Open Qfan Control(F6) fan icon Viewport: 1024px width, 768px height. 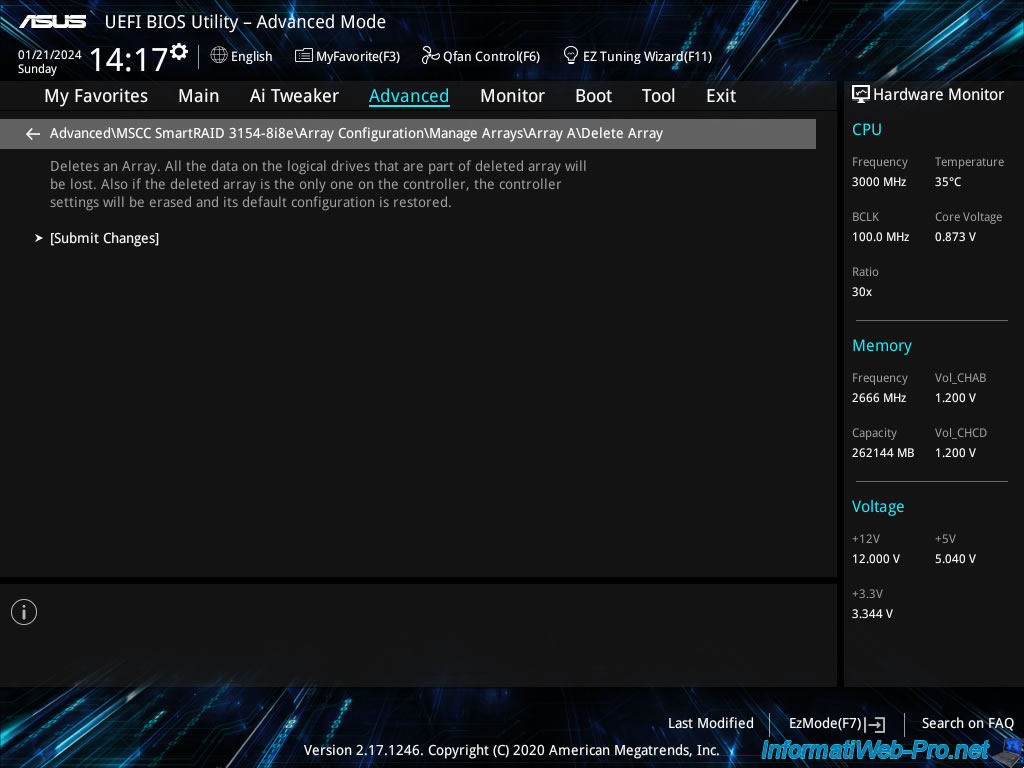point(431,56)
